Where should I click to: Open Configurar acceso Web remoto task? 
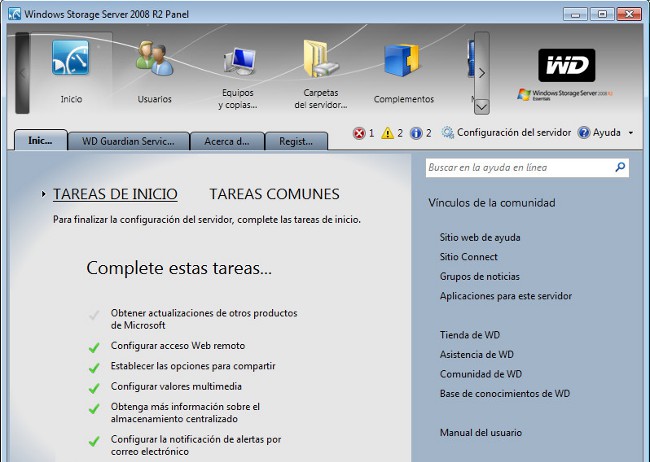click(178, 345)
